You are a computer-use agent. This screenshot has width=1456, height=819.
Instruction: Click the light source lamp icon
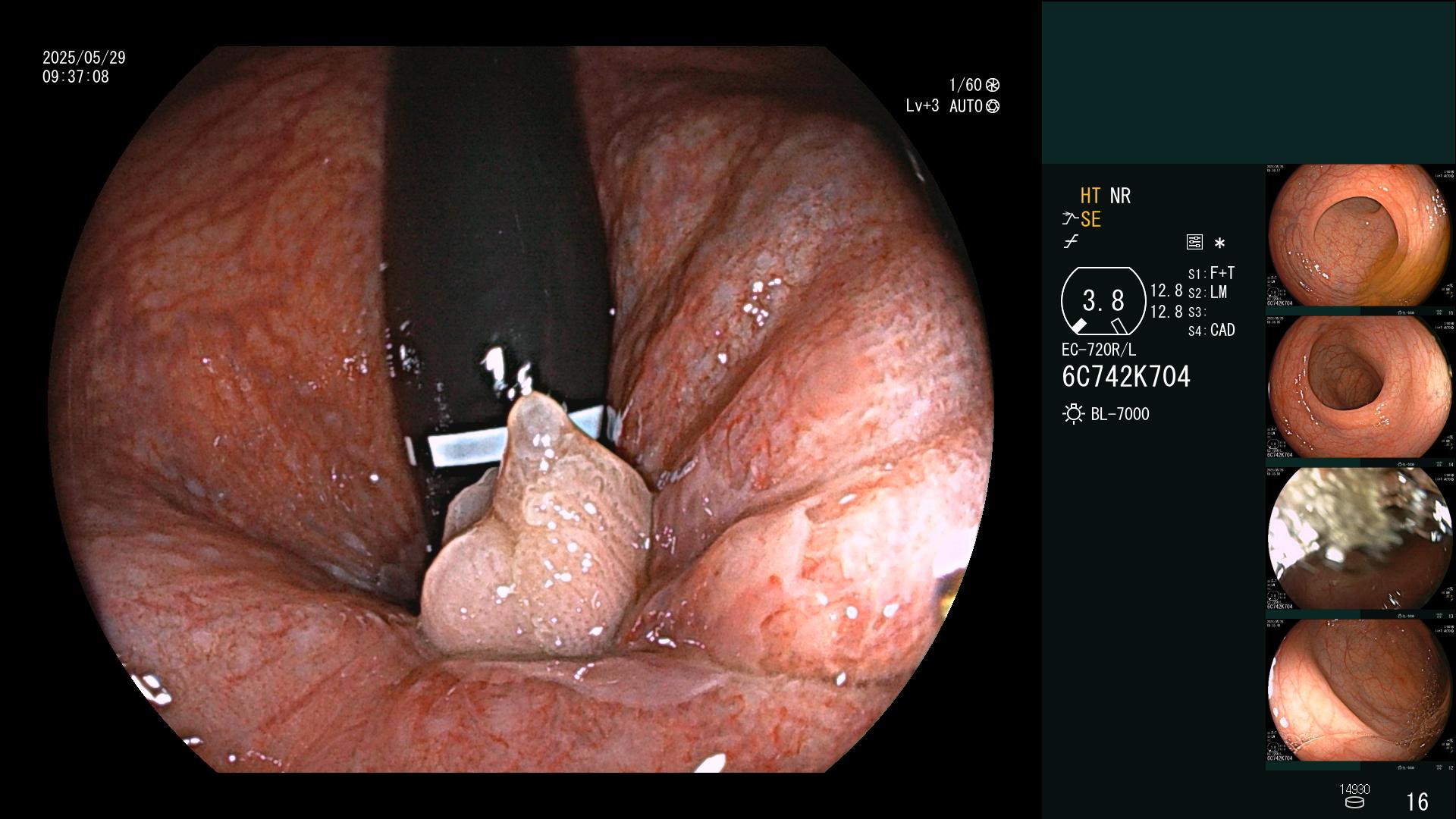[1073, 414]
